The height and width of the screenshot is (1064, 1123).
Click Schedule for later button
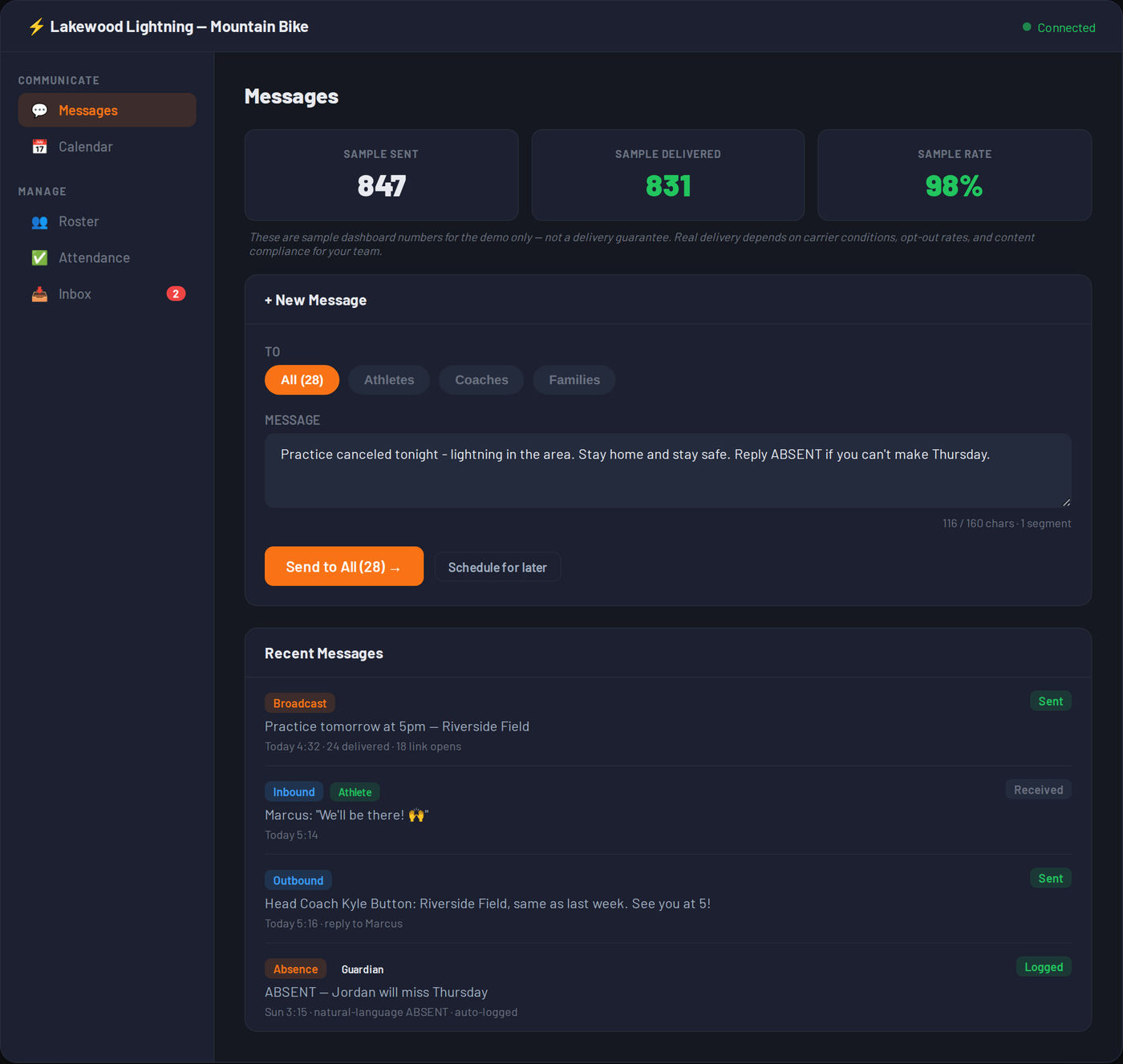497,567
